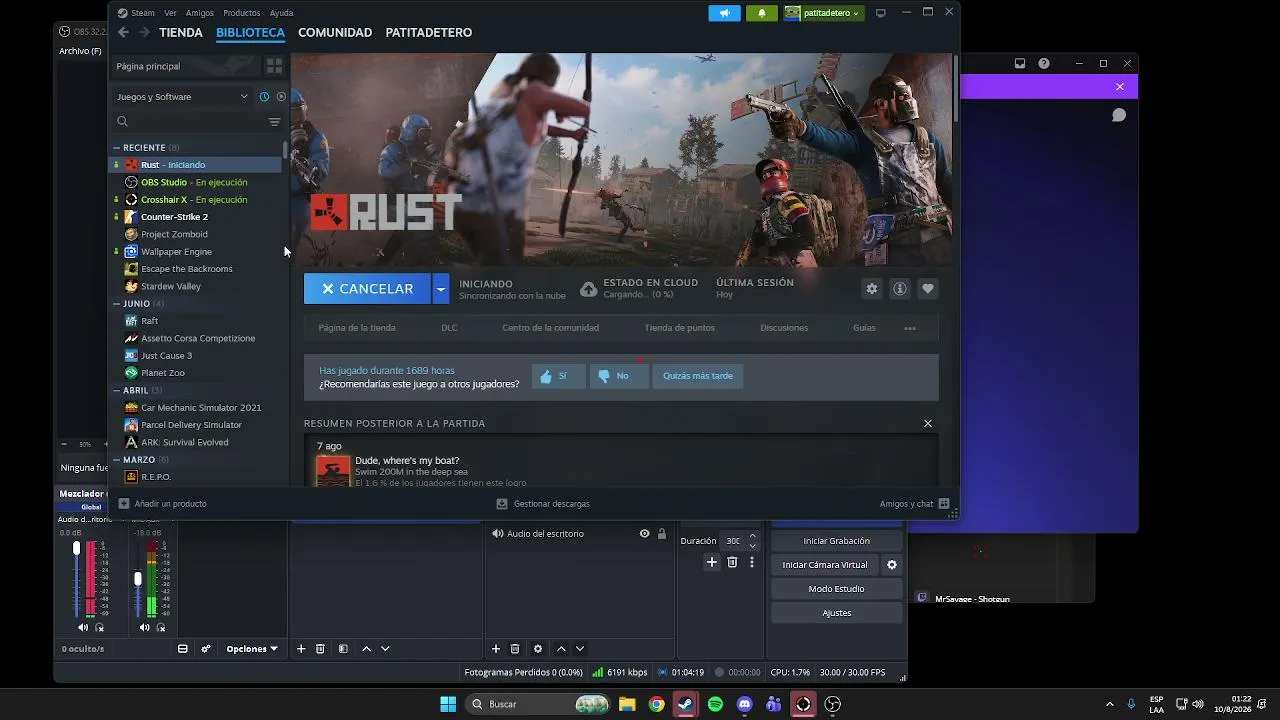1280x720 pixels.
Task: Toggle visibility of Audio del escritorio source
Action: (x=645, y=534)
